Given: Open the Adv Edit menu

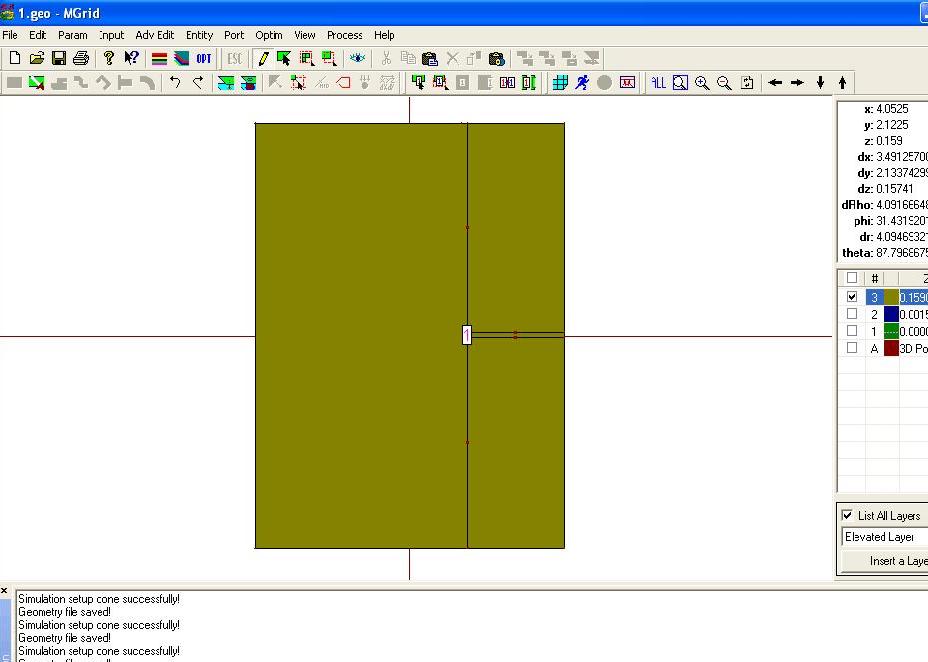Looking at the screenshot, I should click(x=154, y=35).
